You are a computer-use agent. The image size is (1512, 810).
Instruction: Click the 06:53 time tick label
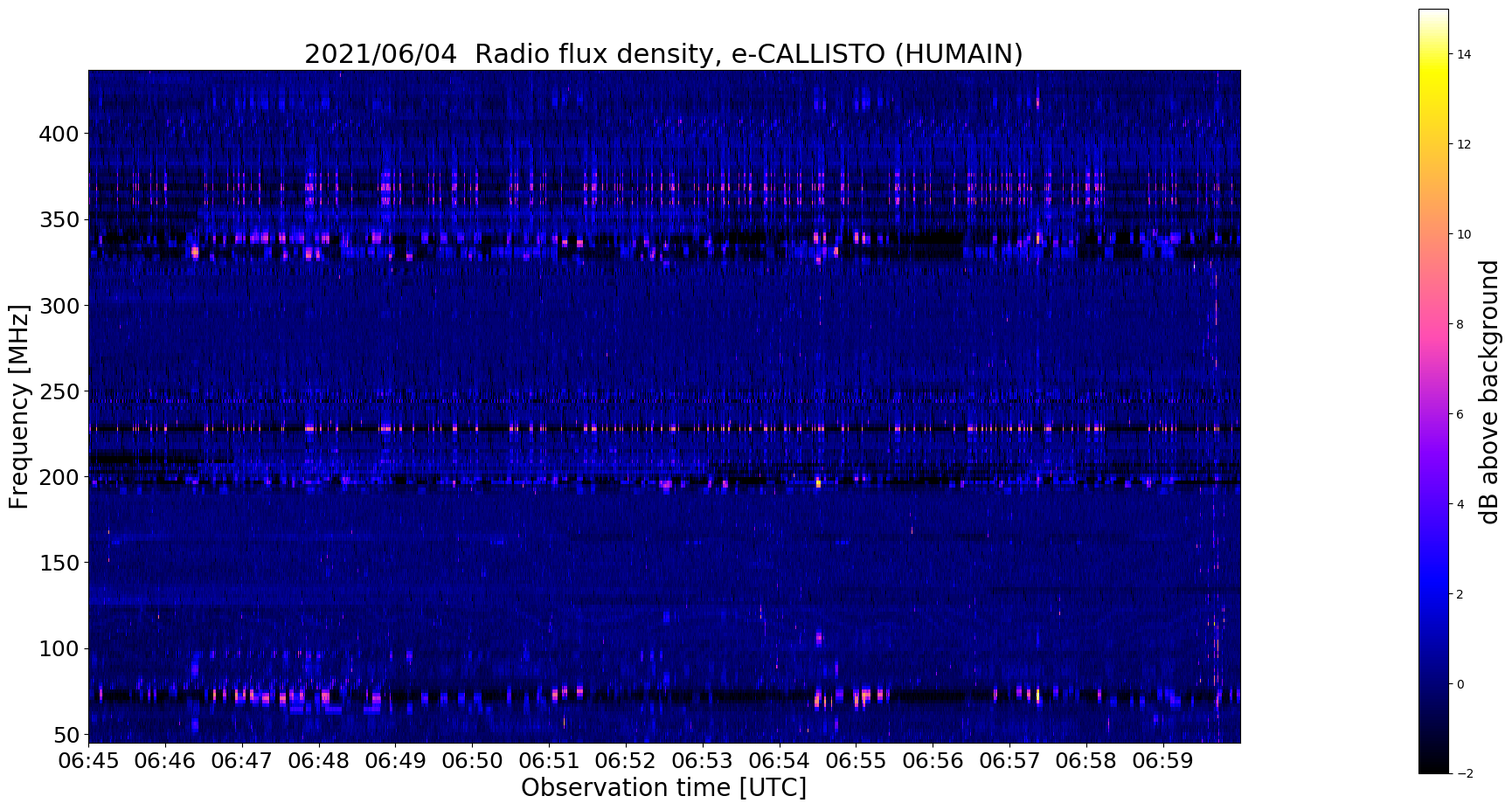(x=703, y=760)
